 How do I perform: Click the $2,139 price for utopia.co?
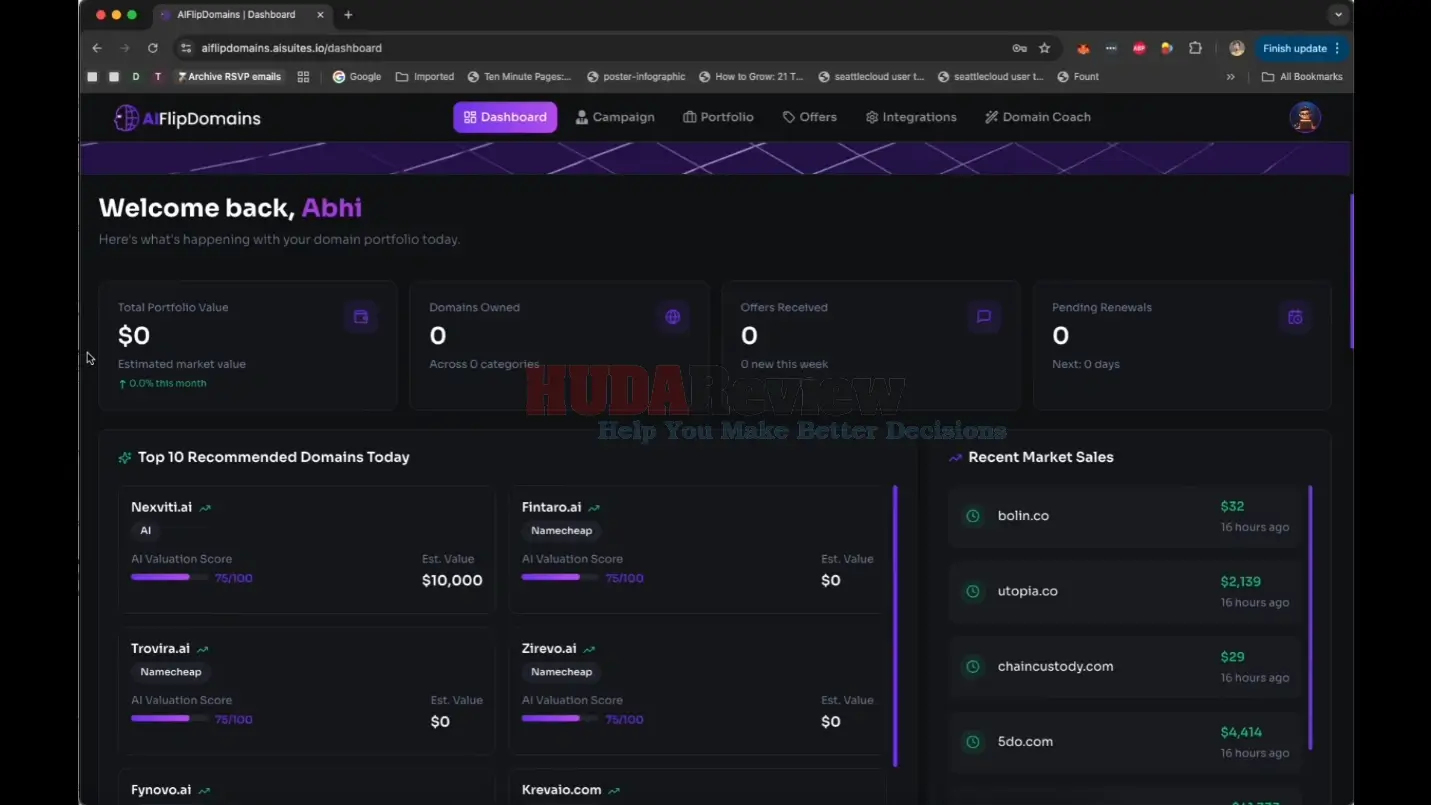pos(1240,582)
